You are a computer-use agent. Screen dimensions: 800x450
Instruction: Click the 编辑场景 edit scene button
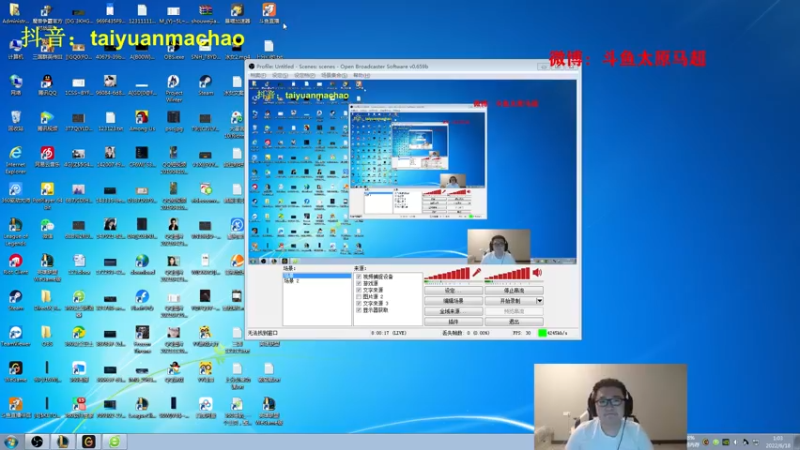pyautogui.click(x=453, y=301)
